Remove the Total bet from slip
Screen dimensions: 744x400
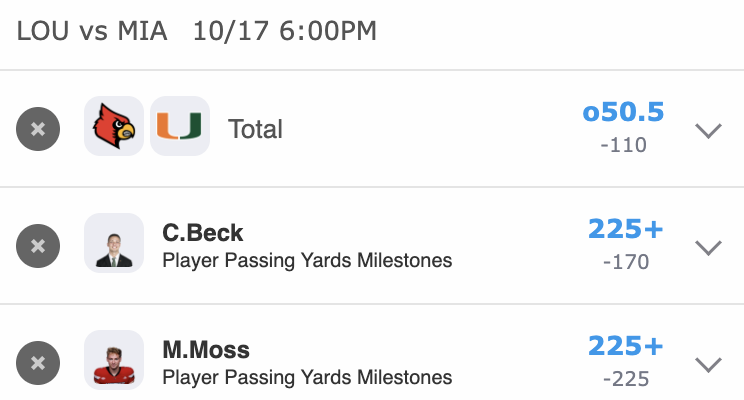38,129
